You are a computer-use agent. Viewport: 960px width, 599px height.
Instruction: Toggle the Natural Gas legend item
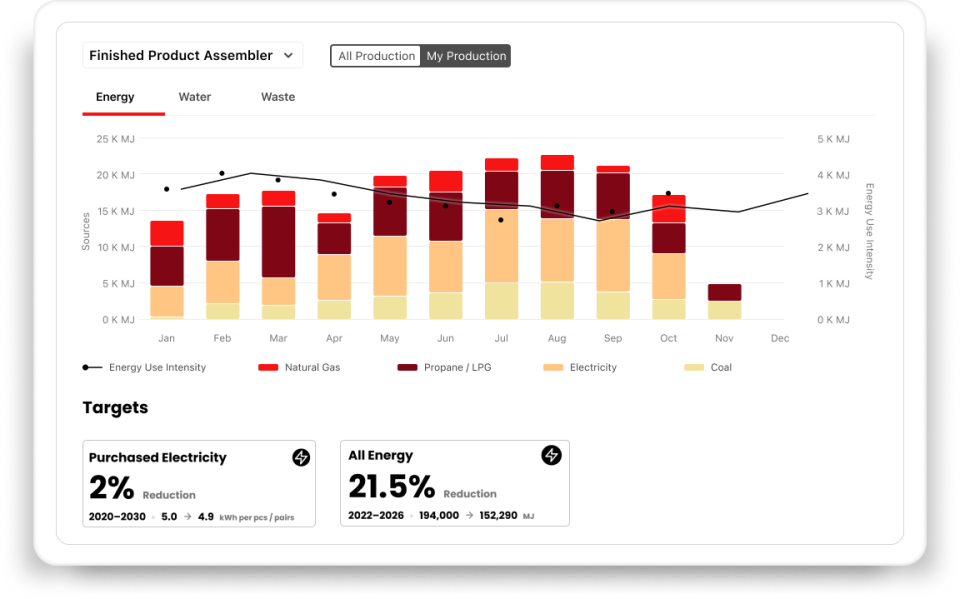click(299, 367)
